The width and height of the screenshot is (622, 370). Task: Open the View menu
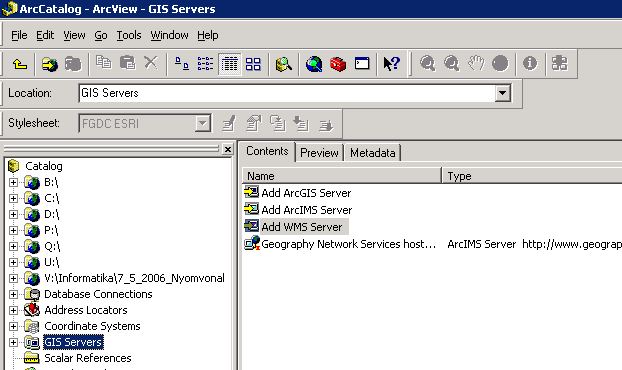pos(74,35)
